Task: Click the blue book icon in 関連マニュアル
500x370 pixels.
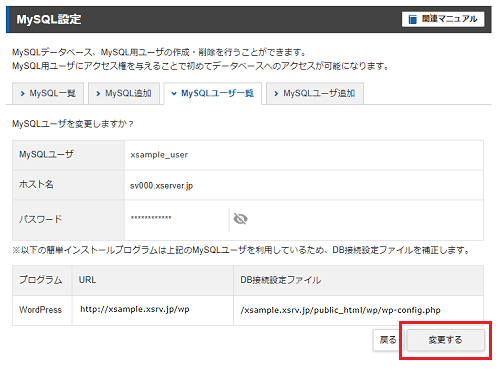Action: point(413,19)
